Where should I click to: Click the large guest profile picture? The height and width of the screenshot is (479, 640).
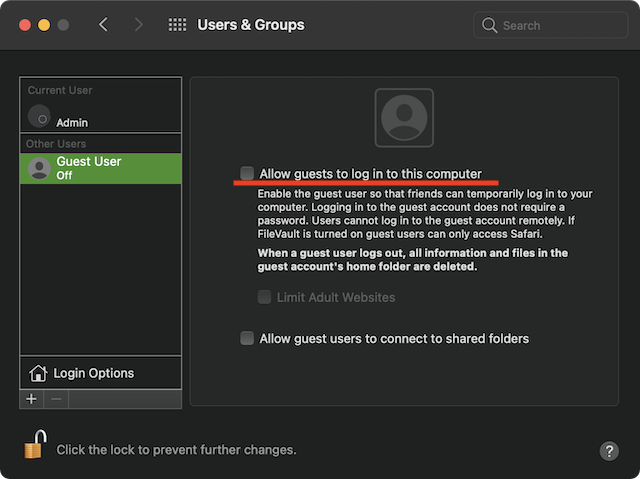(404, 117)
